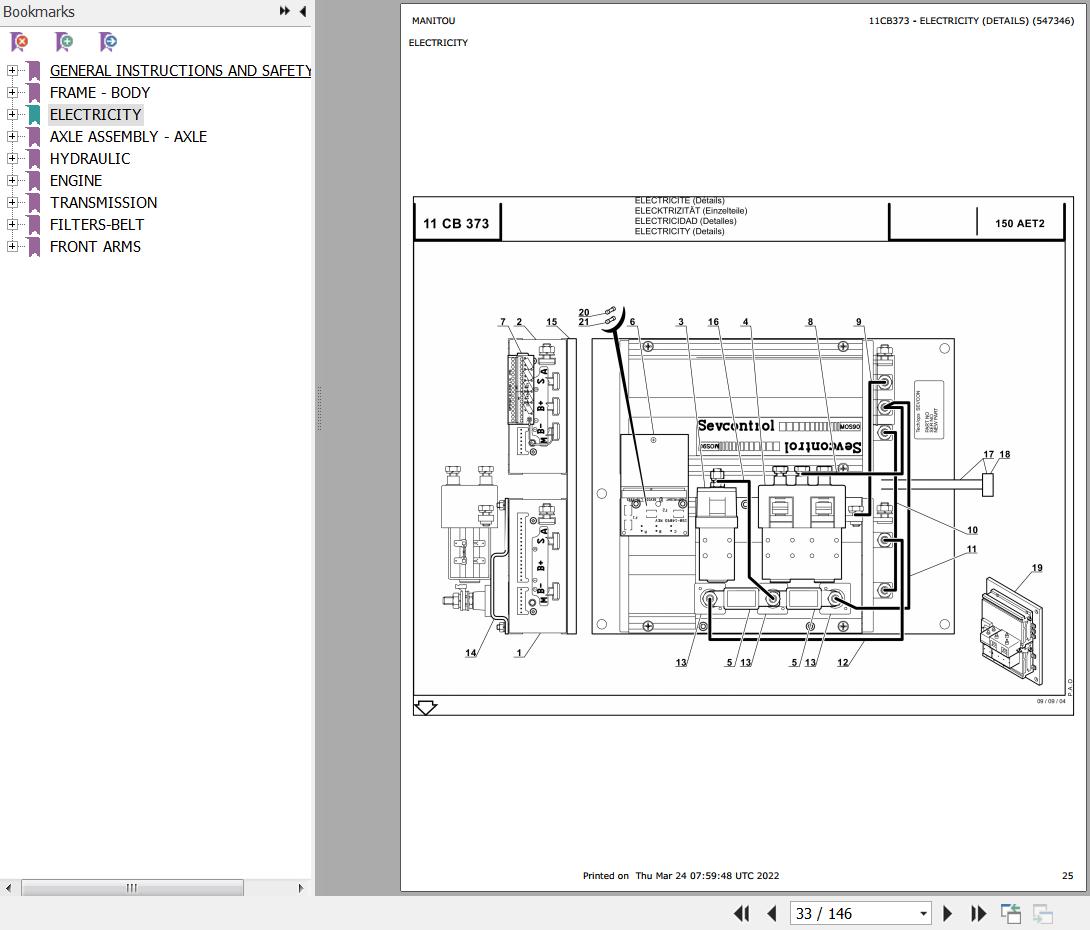Open Bookmarks panel options menu
The width and height of the screenshot is (1090, 930).
click(x=284, y=11)
